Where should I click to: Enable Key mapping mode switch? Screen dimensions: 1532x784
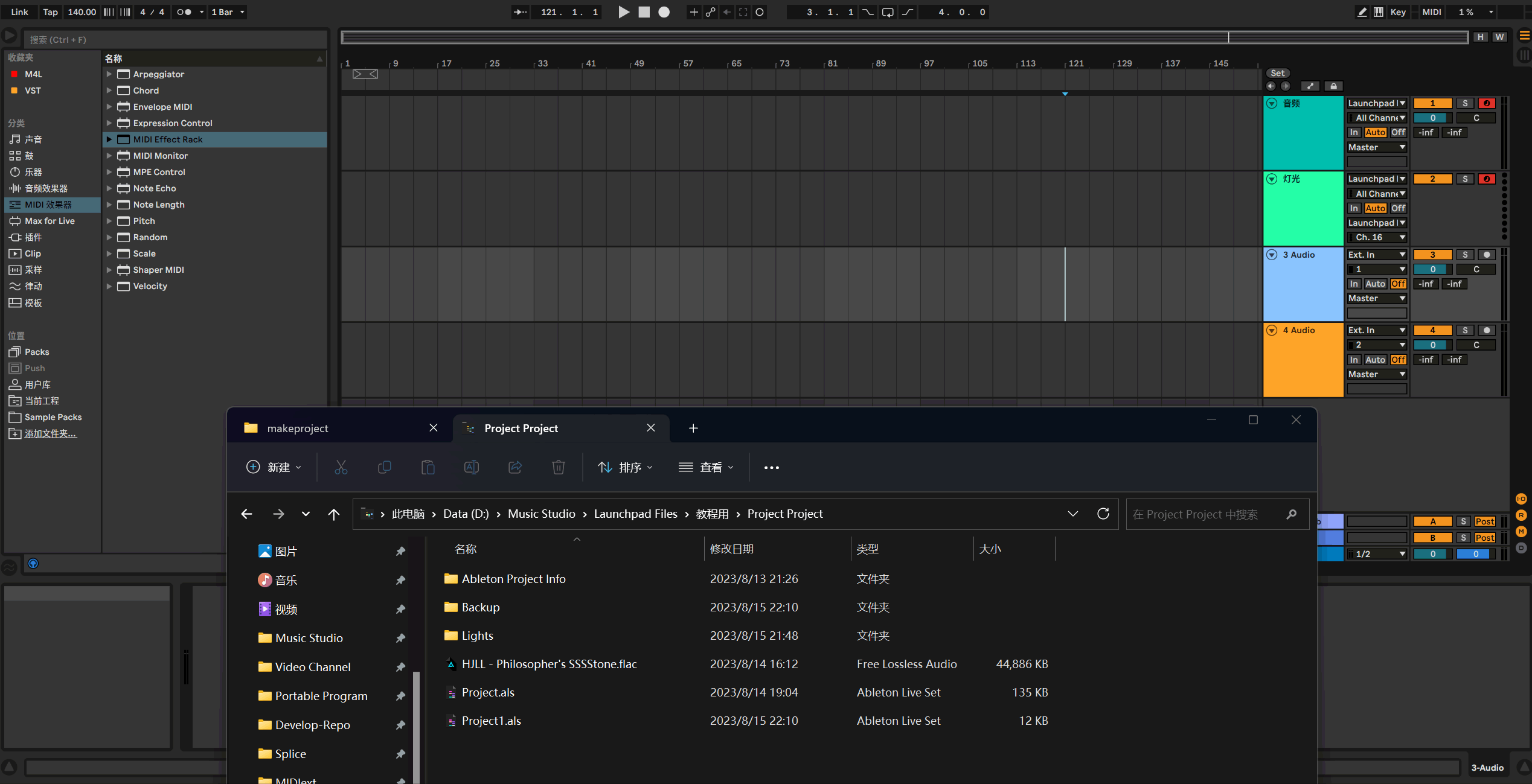point(1397,12)
